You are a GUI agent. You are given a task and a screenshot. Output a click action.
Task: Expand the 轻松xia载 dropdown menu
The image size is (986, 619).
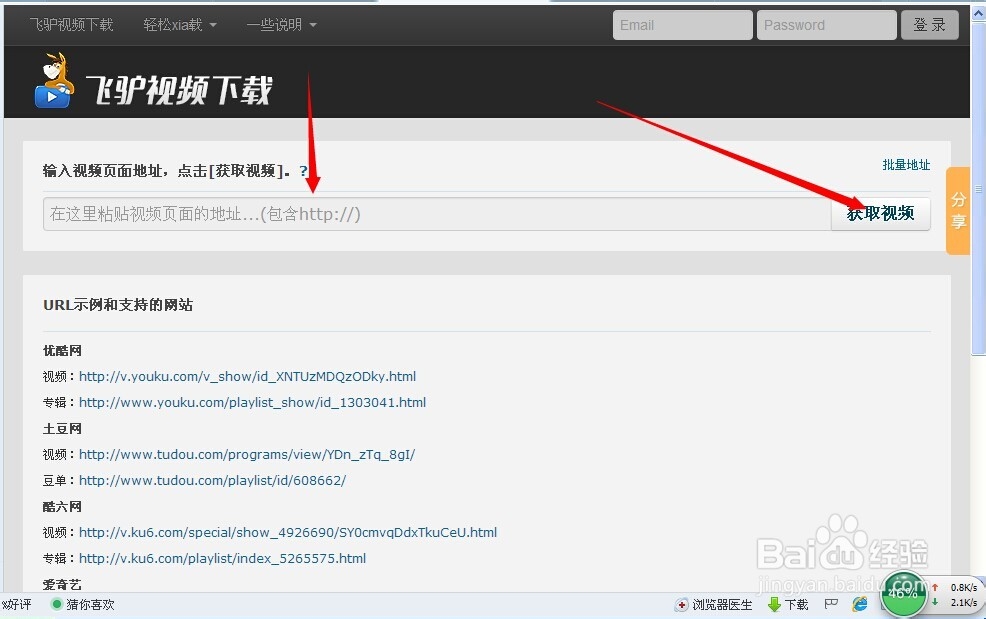(180, 25)
